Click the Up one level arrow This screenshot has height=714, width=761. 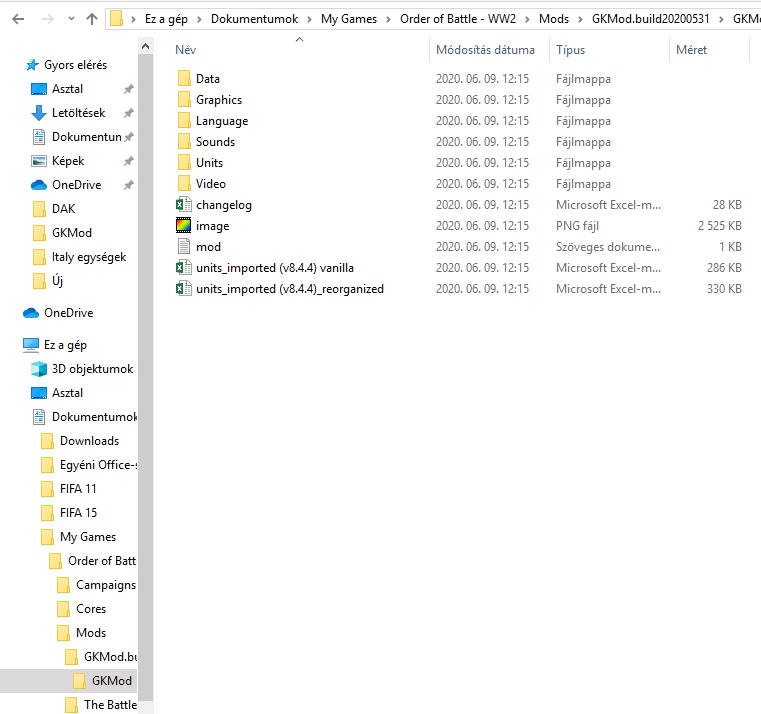pos(92,18)
